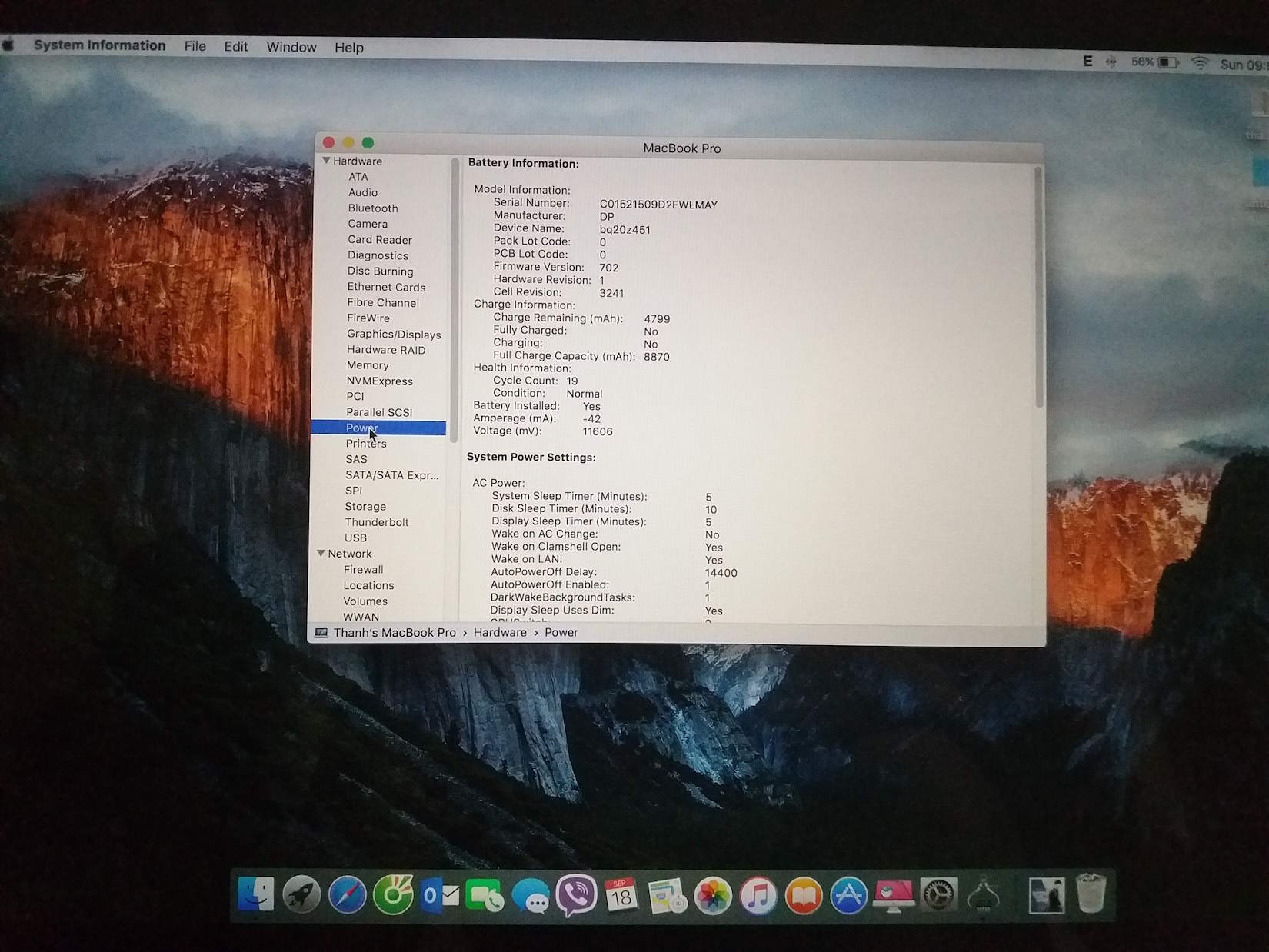Select Disc Burning in the sidebar

(378, 271)
